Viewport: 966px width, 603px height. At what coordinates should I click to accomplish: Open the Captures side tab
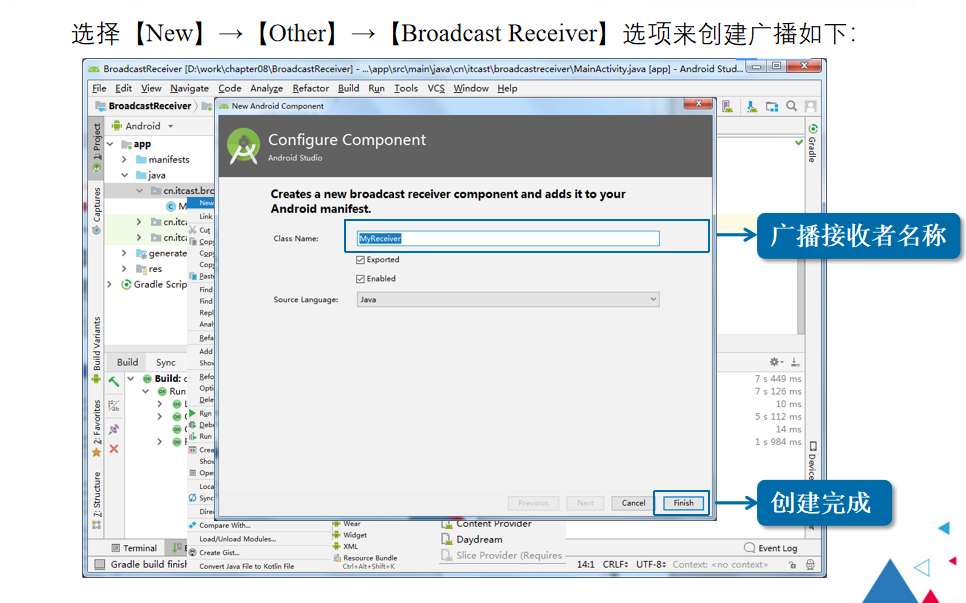pyautogui.click(x=97, y=211)
